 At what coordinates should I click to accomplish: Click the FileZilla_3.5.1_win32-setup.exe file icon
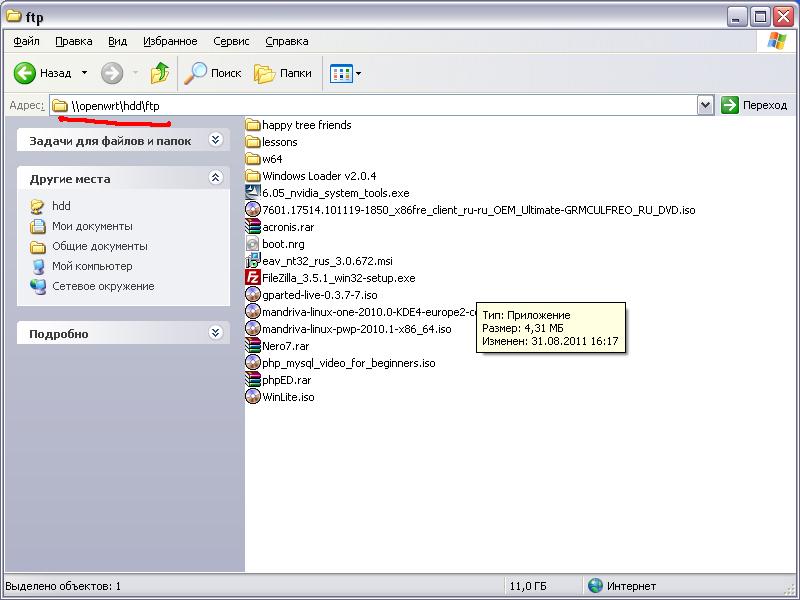(x=253, y=278)
